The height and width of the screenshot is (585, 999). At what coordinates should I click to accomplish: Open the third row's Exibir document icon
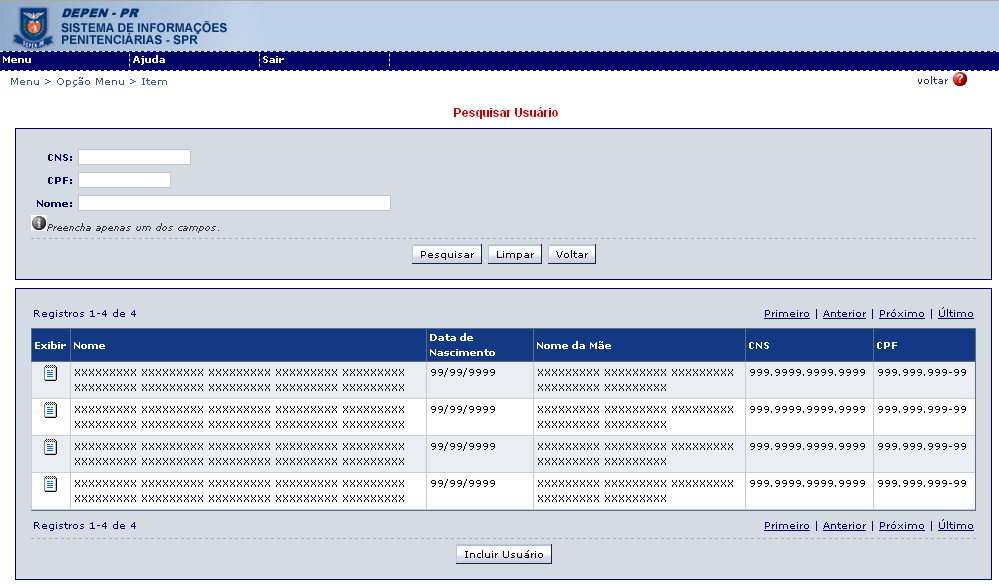coord(50,447)
